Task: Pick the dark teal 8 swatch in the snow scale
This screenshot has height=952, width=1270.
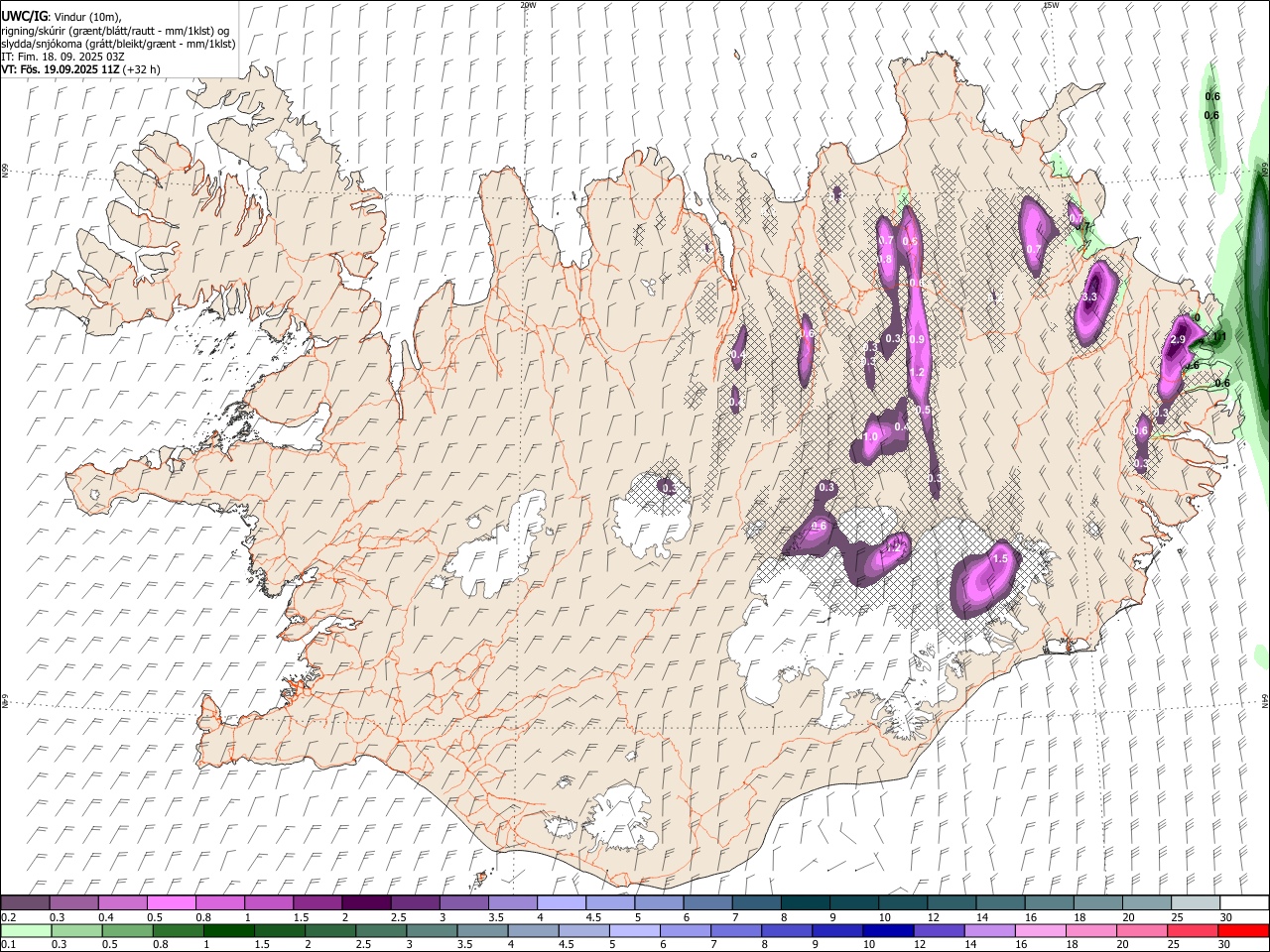Action: (805, 903)
